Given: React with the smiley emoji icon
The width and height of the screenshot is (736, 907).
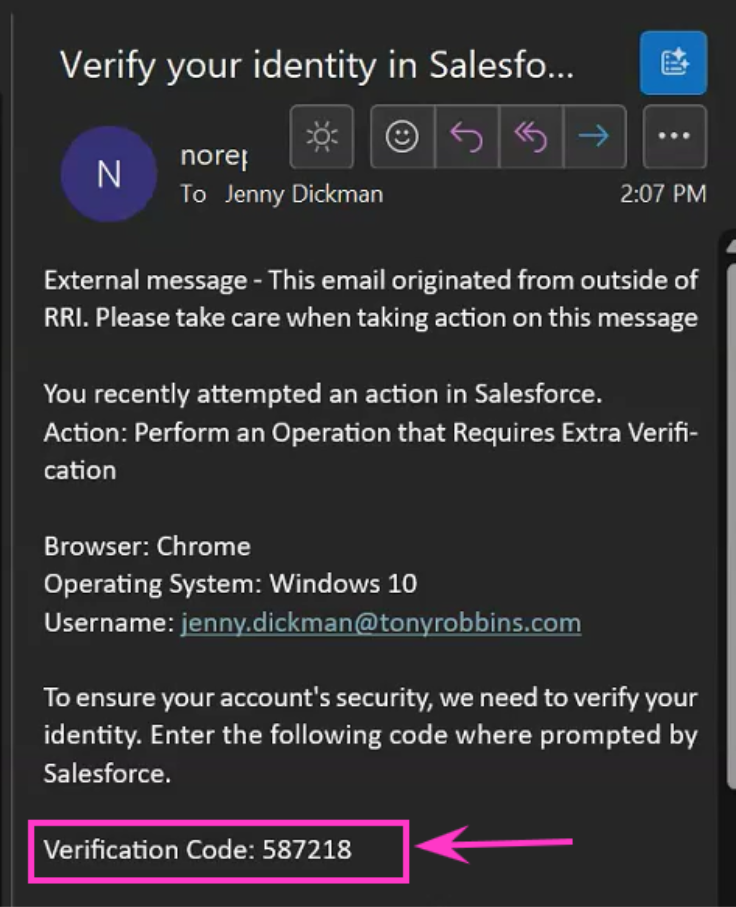Looking at the screenshot, I should pos(402,137).
